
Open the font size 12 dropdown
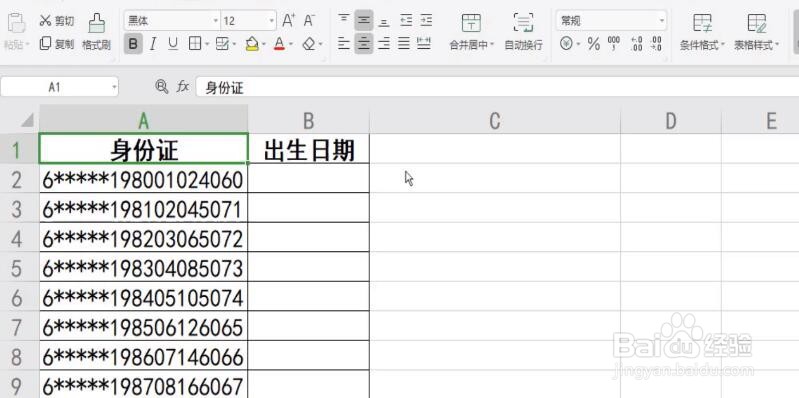coord(272,21)
